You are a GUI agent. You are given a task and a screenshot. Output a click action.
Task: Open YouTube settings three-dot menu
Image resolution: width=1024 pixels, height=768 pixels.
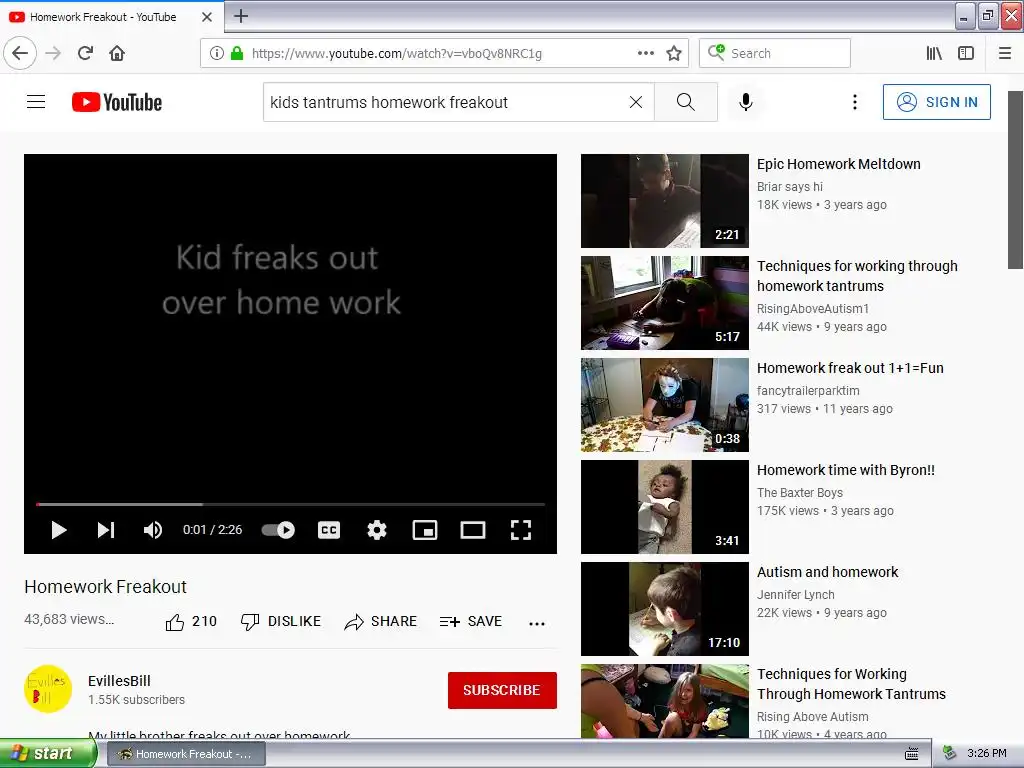pos(855,102)
